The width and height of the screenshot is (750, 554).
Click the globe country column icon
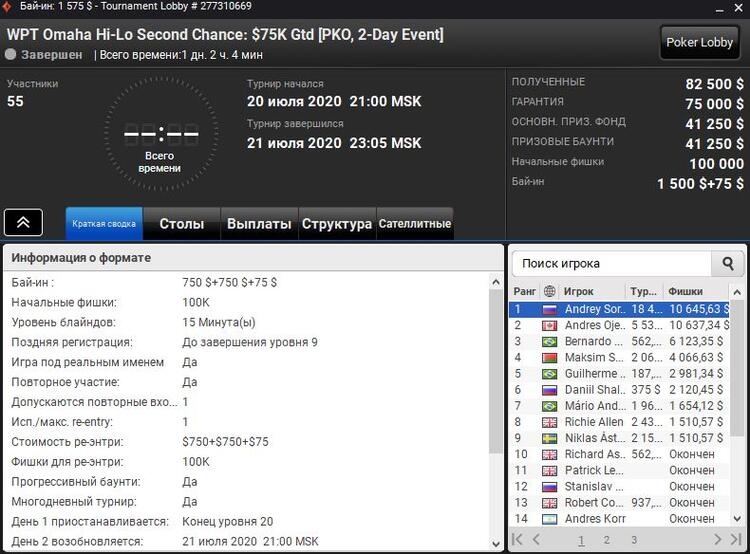point(550,291)
